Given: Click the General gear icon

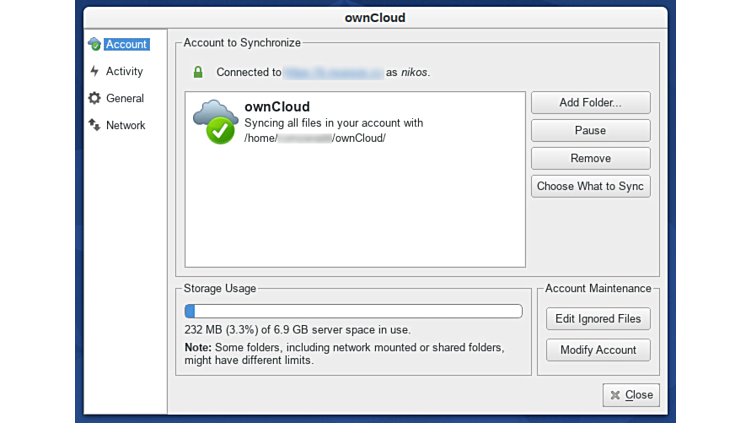Looking at the screenshot, I should 95,98.
